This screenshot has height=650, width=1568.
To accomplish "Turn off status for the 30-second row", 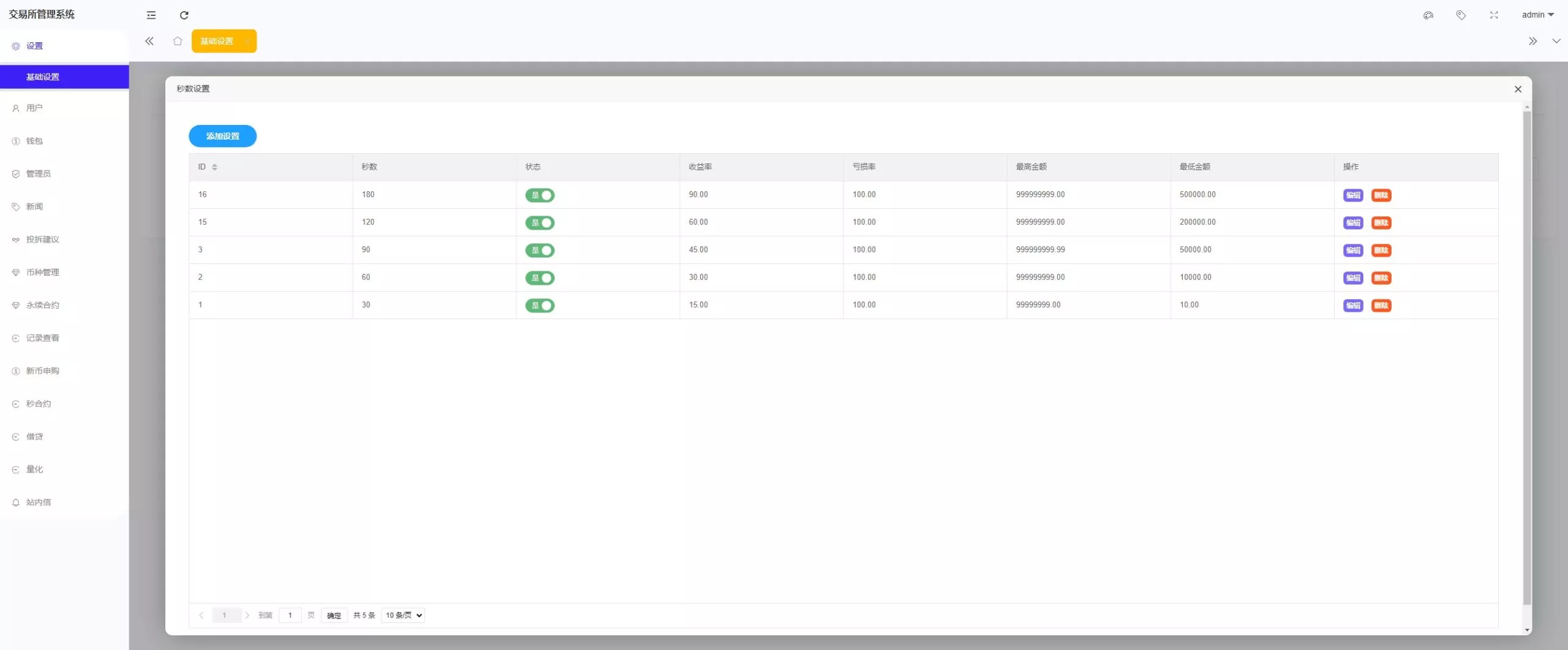I will [x=541, y=305].
